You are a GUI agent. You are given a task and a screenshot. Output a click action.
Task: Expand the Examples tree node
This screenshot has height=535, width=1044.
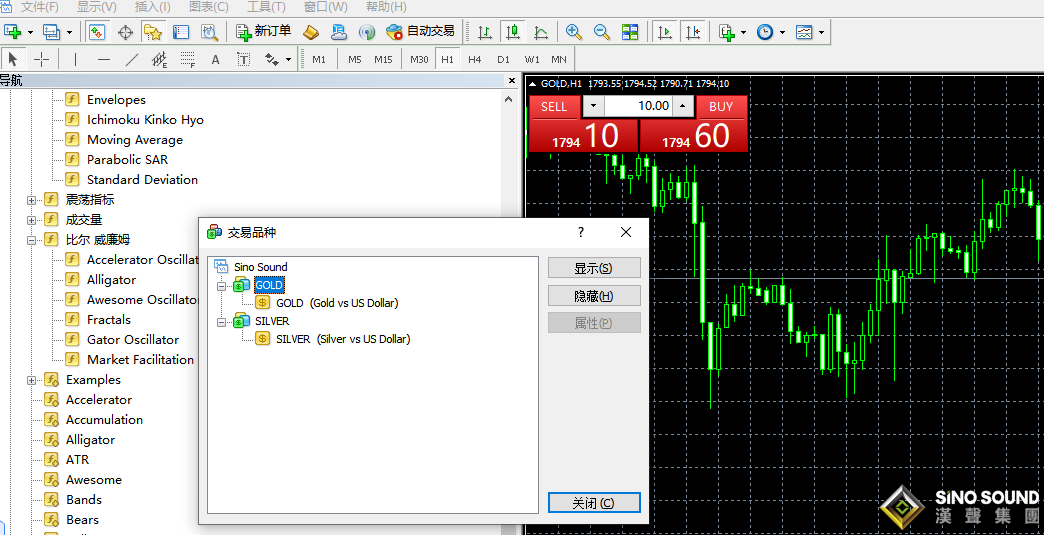[x=31, y=380]
